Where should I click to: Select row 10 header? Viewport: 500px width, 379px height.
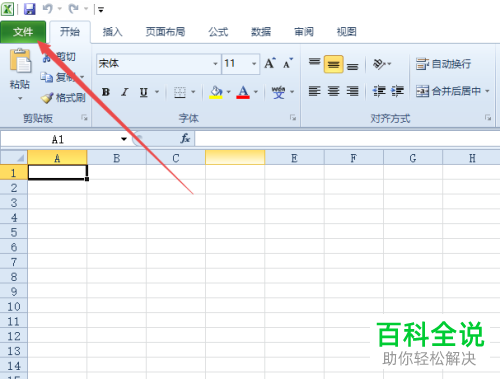[x=14, y=307]
